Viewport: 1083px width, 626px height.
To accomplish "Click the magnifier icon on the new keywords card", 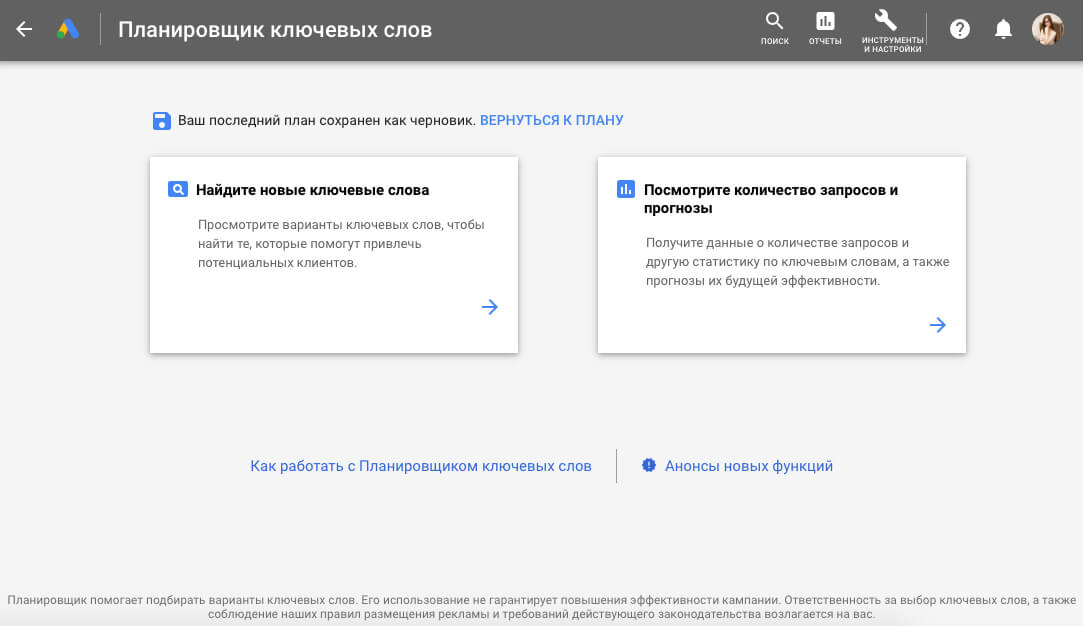I will click(x=178, y=189).
